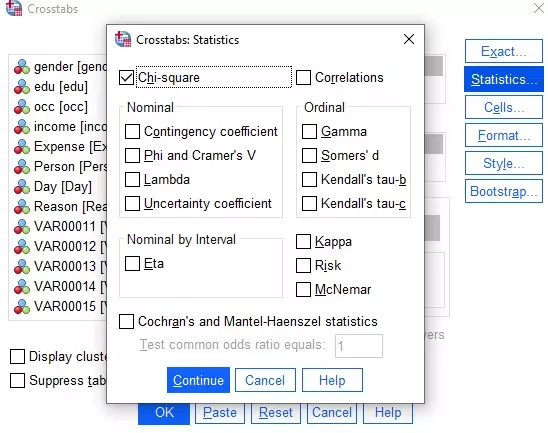Open the Style... options in Crosstabs
The image size is (548, 433).
tap(504, 163)
